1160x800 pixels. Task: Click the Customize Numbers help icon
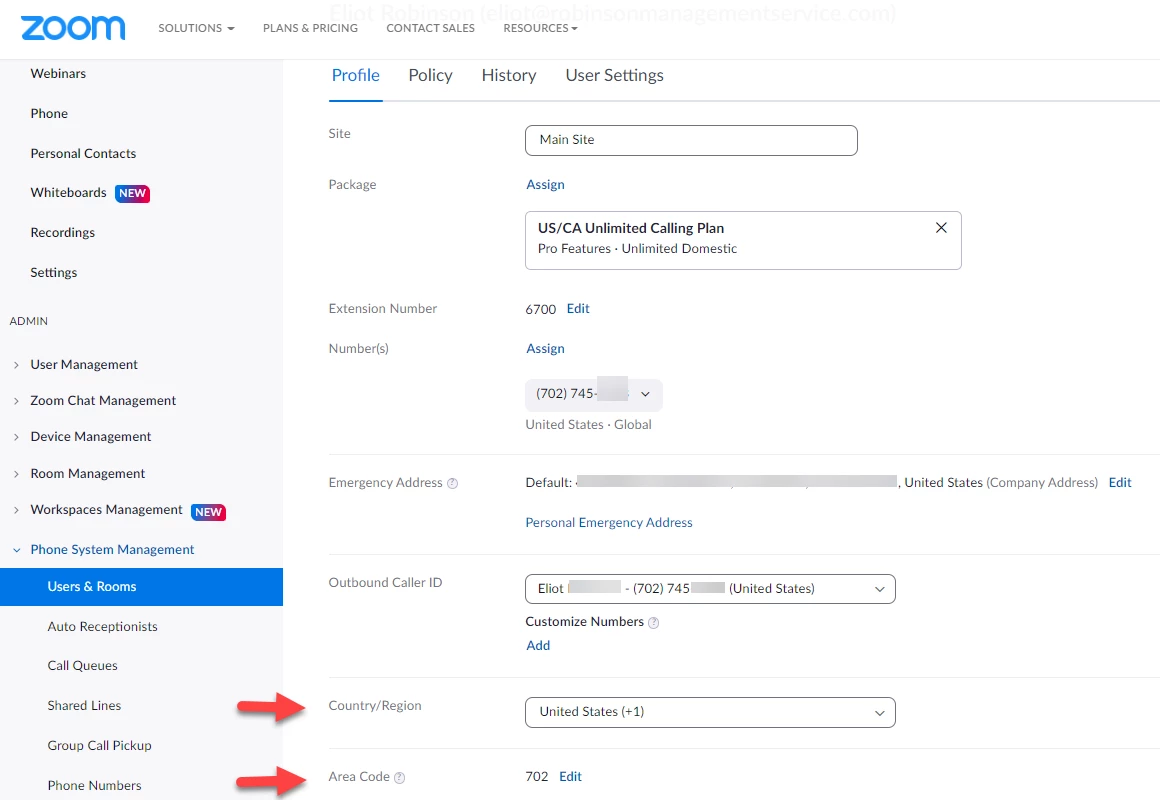point(653,623)
